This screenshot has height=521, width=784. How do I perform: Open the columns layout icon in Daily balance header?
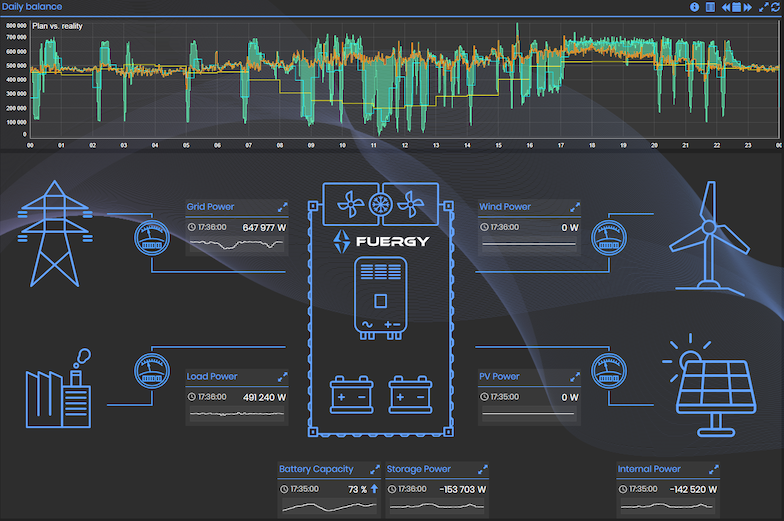tap(710, 7)
